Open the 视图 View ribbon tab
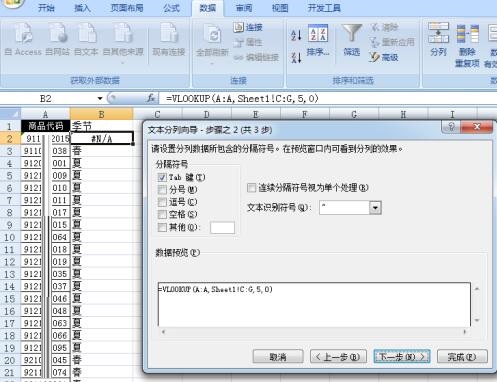497x382 pixels. click(280, 8)
